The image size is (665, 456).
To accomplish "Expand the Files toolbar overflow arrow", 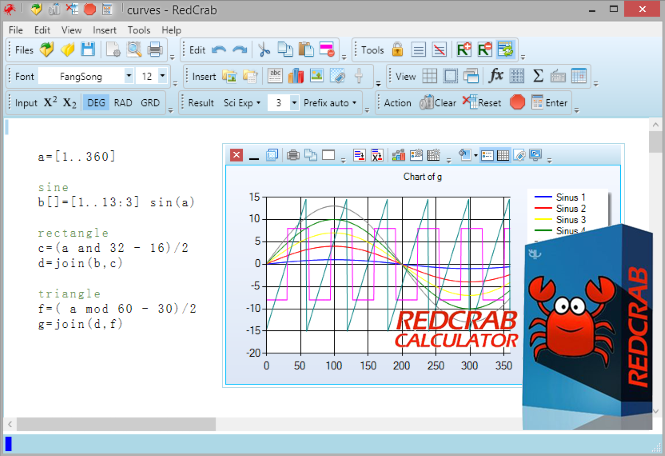I will tap(172, 56).
